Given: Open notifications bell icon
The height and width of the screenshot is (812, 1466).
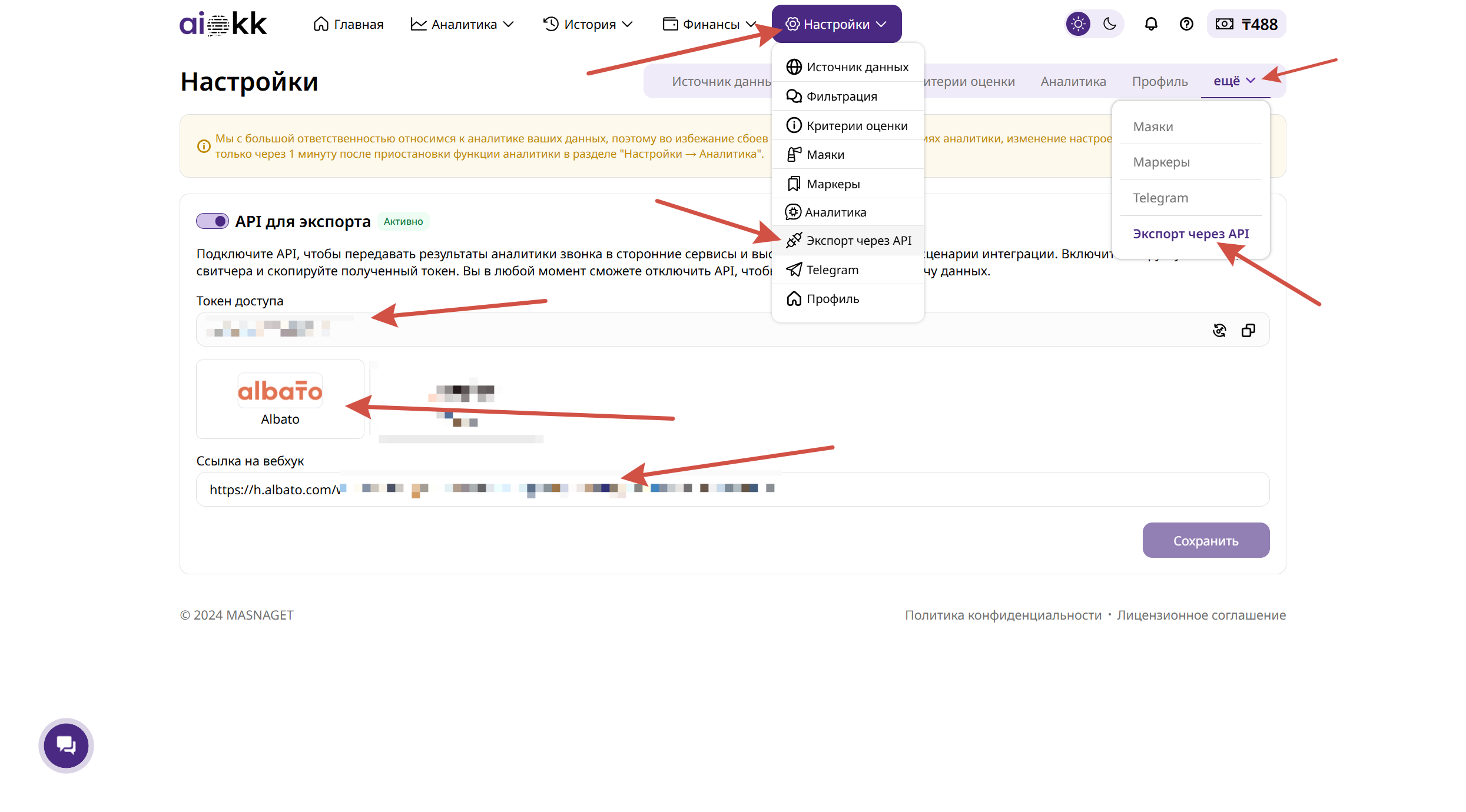Looking at the screenshot, I should tap(1151, 24).
